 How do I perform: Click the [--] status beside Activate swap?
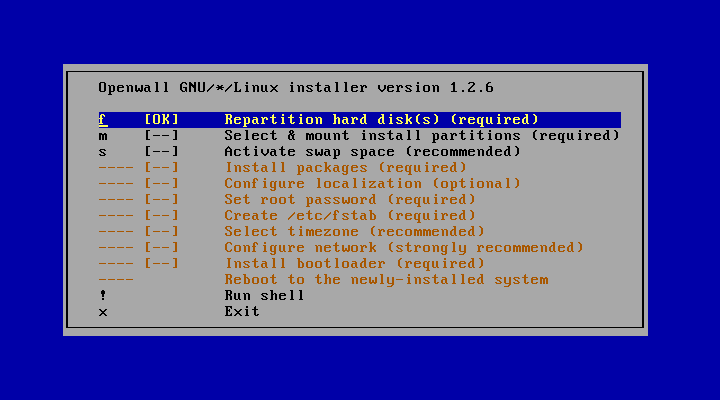tap(161, 152)
